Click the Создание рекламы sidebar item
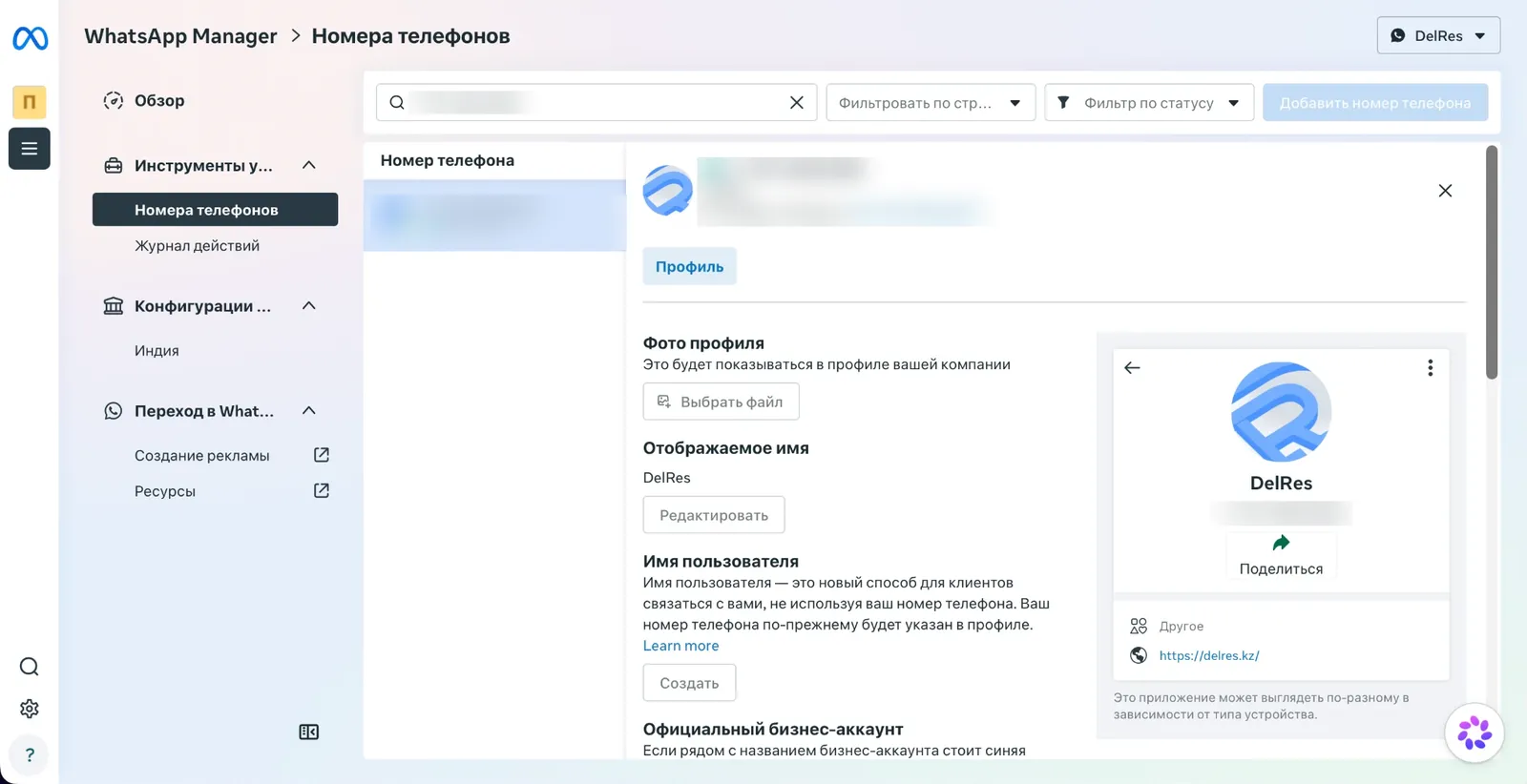Screen dimensions: 1527x784 click(201, 455)
